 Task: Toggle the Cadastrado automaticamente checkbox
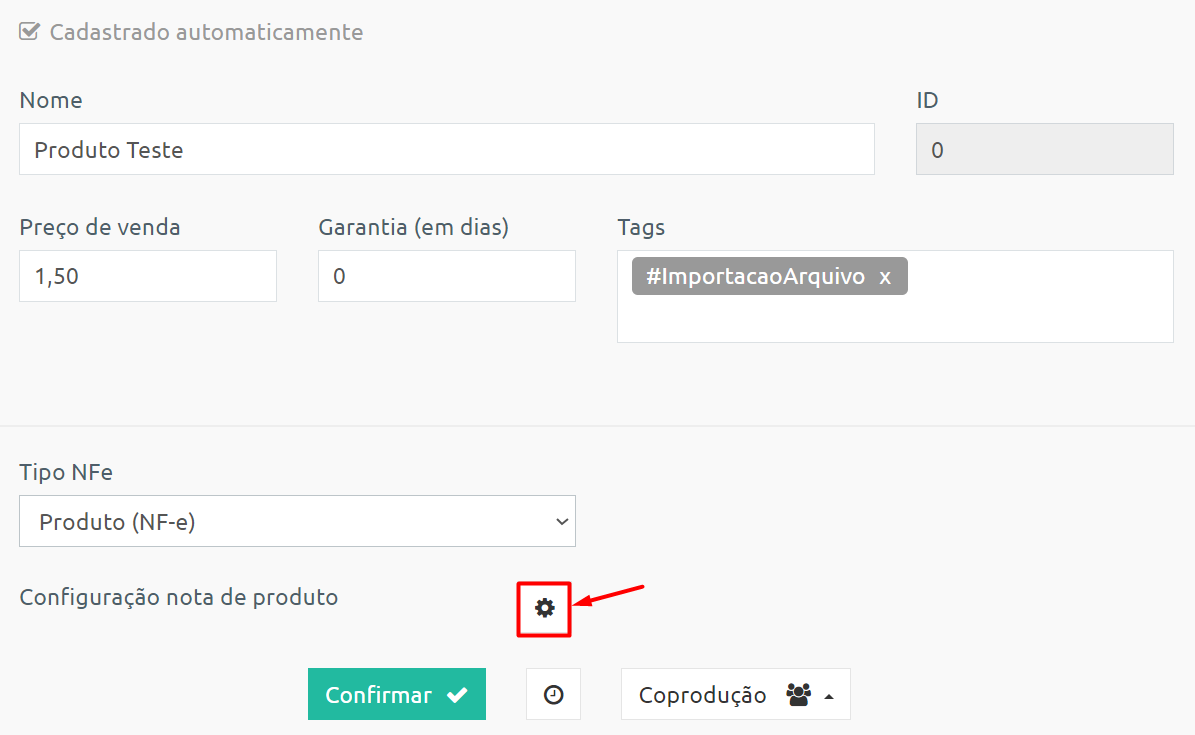pos(29,31)
